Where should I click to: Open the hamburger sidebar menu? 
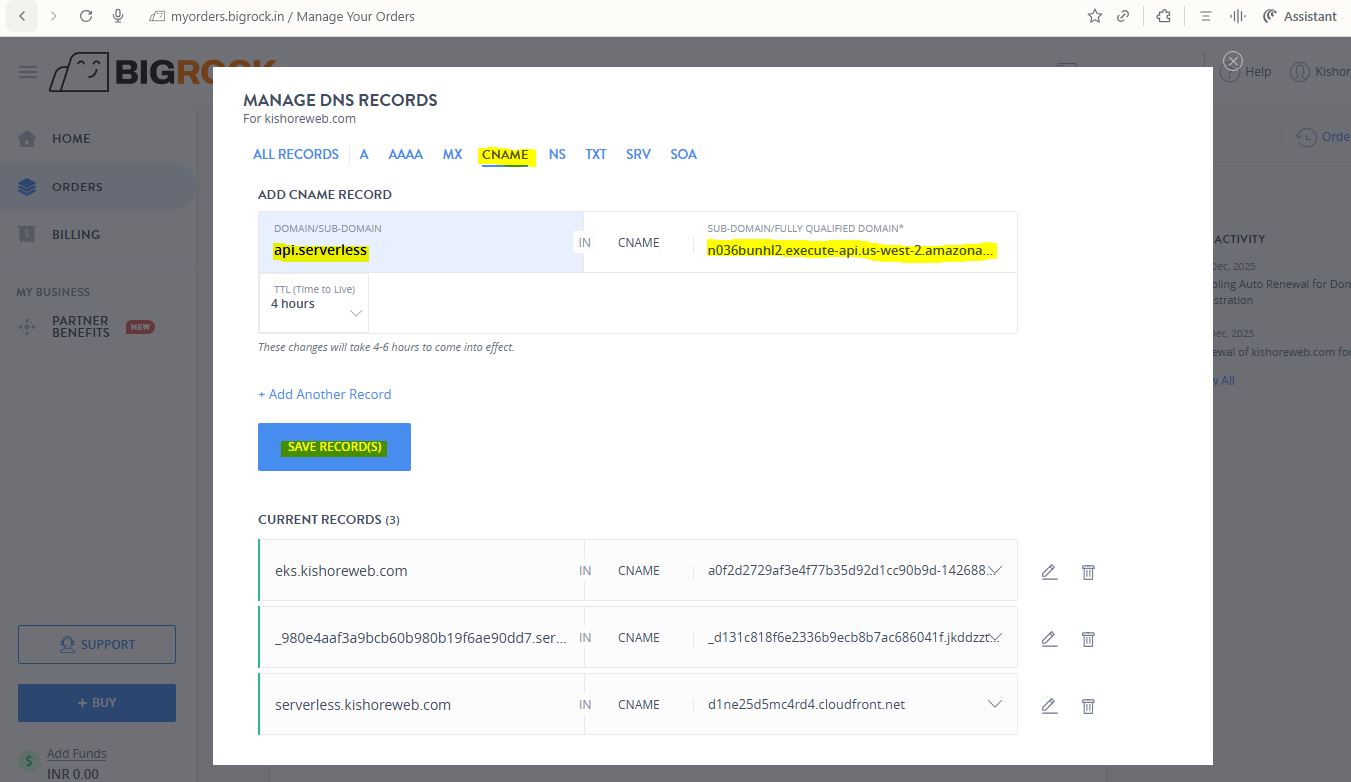28,72
